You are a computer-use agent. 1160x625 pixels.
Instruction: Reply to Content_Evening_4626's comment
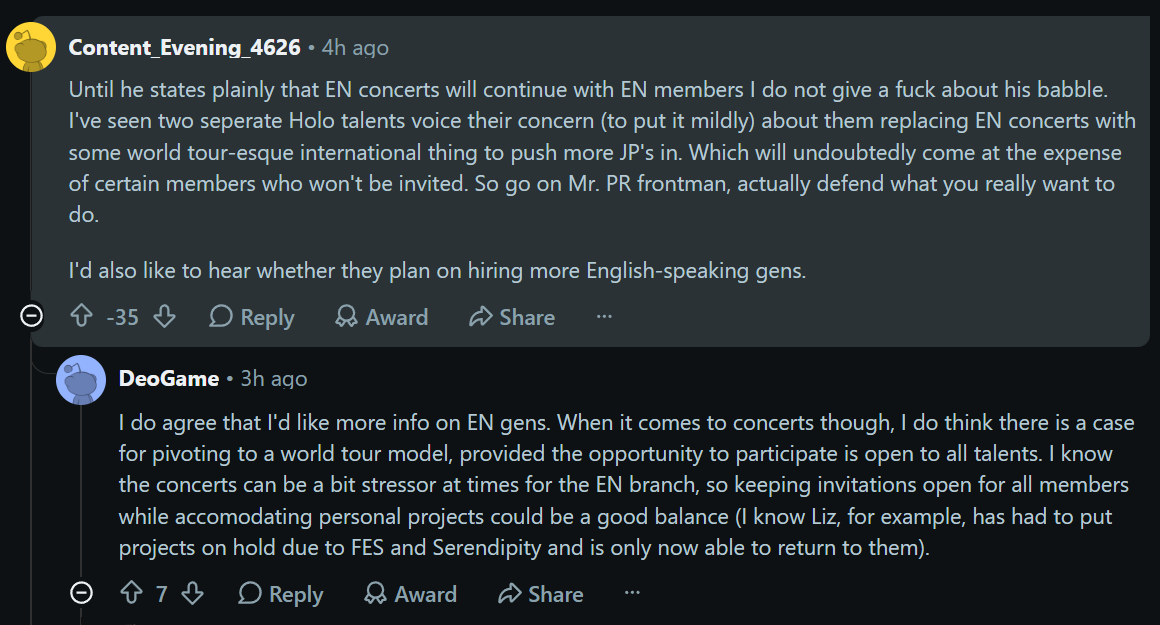tap(252, 317)
